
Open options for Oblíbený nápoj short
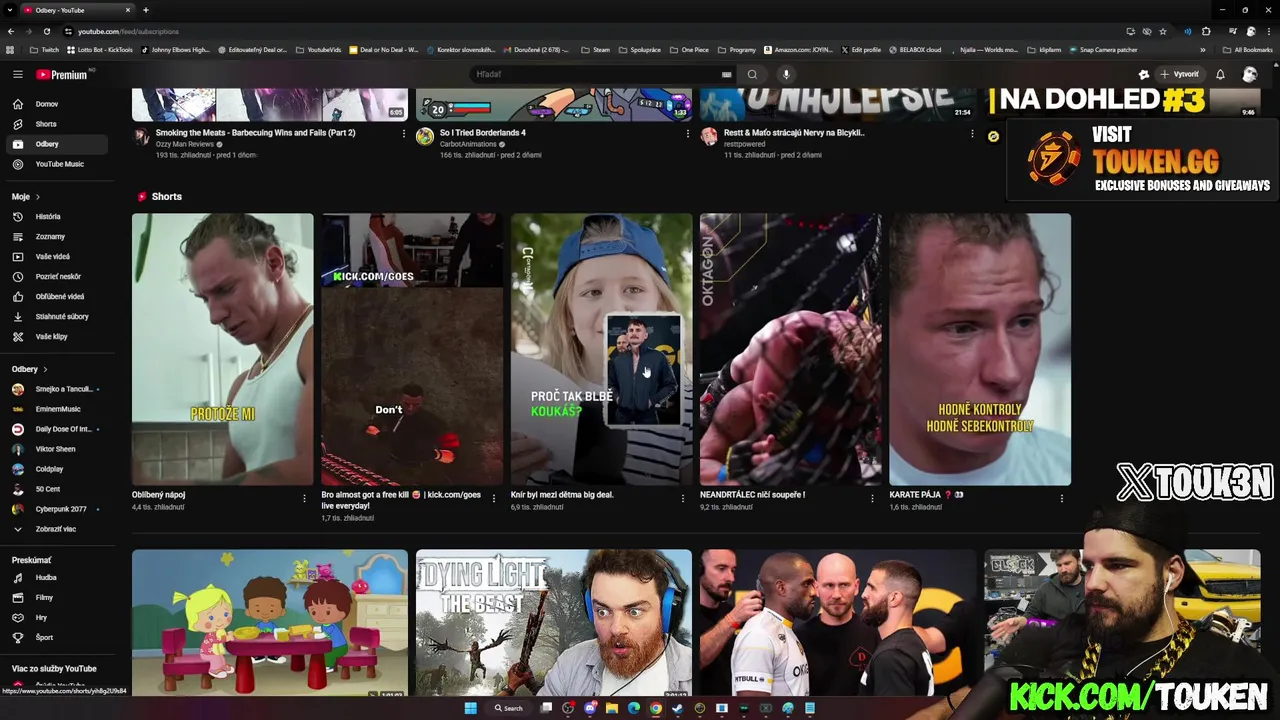pyautogui.click(x=305, y=498)
